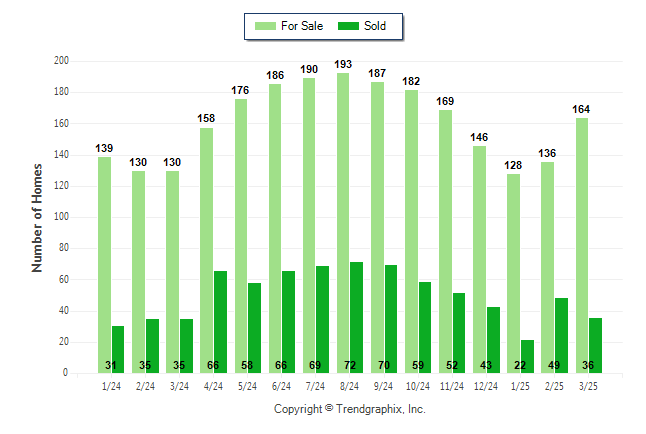The width and height of the screenshot is (646, 434).
Task: Click the 11/24 x-axis label
Action: pos(452,386)
